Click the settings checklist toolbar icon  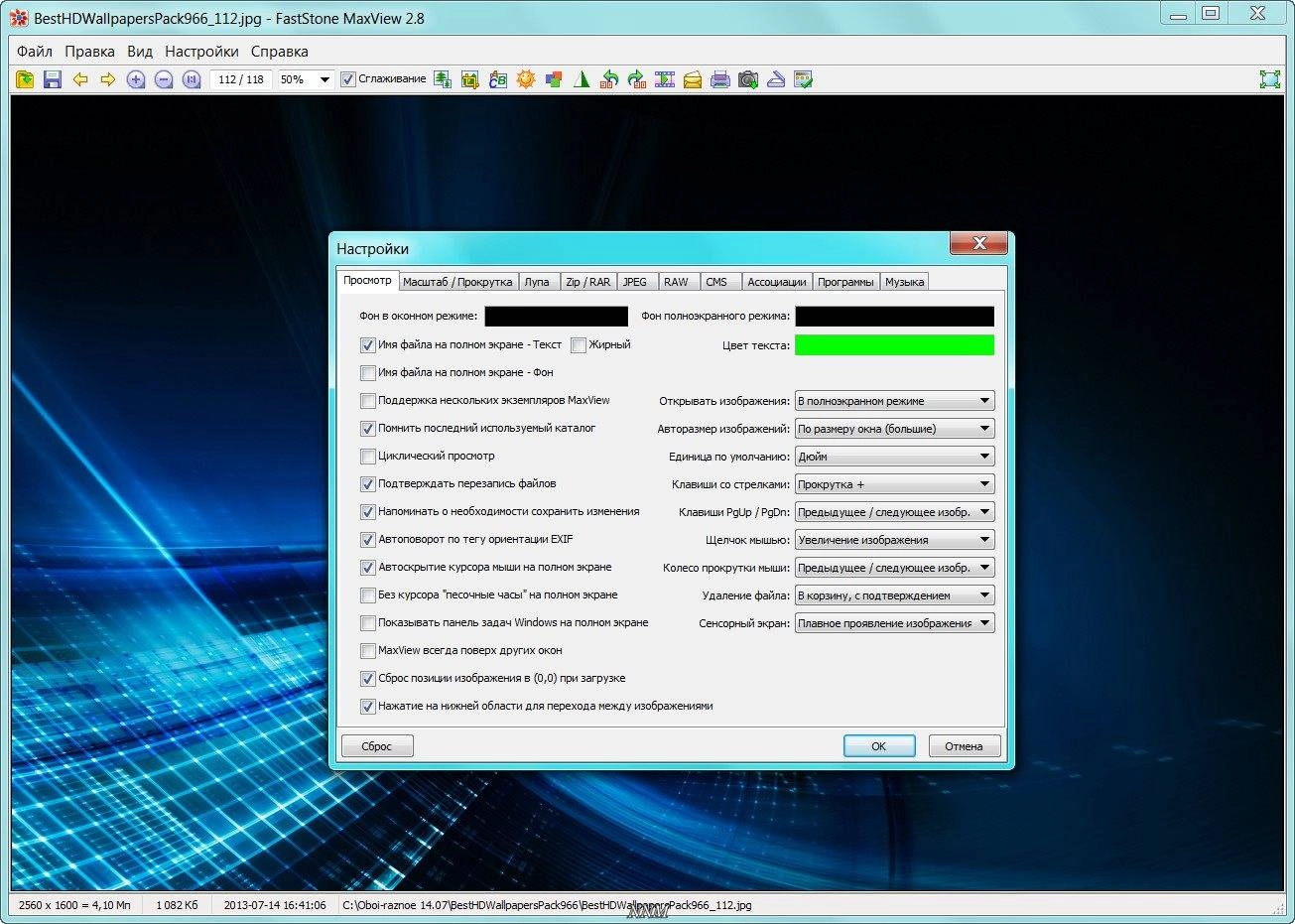coord(804,79)
